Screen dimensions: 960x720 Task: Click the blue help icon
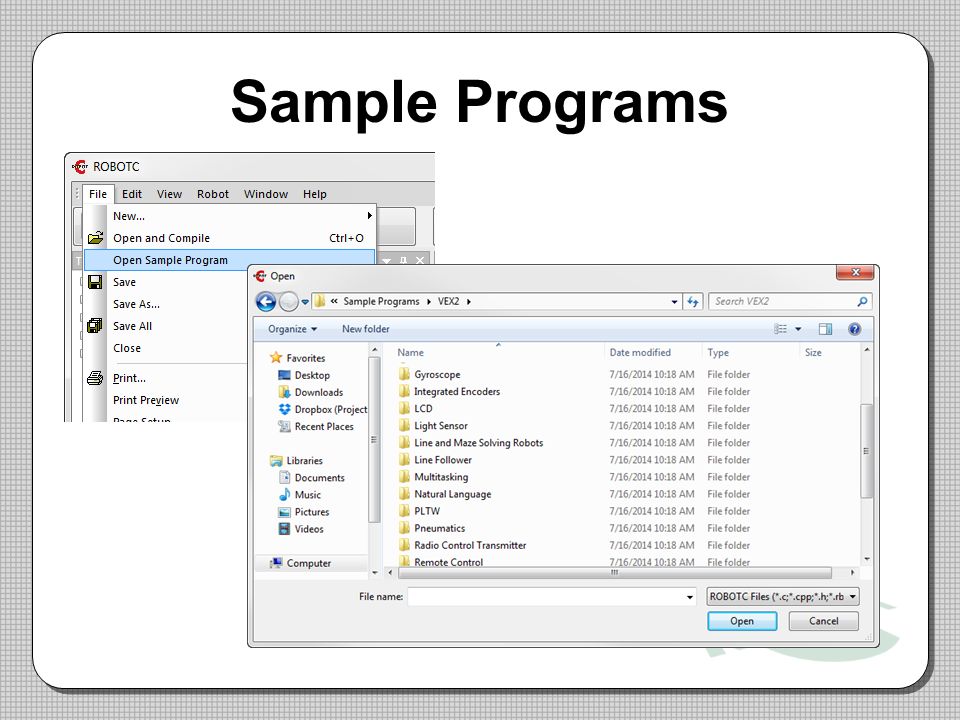[855, 329]
